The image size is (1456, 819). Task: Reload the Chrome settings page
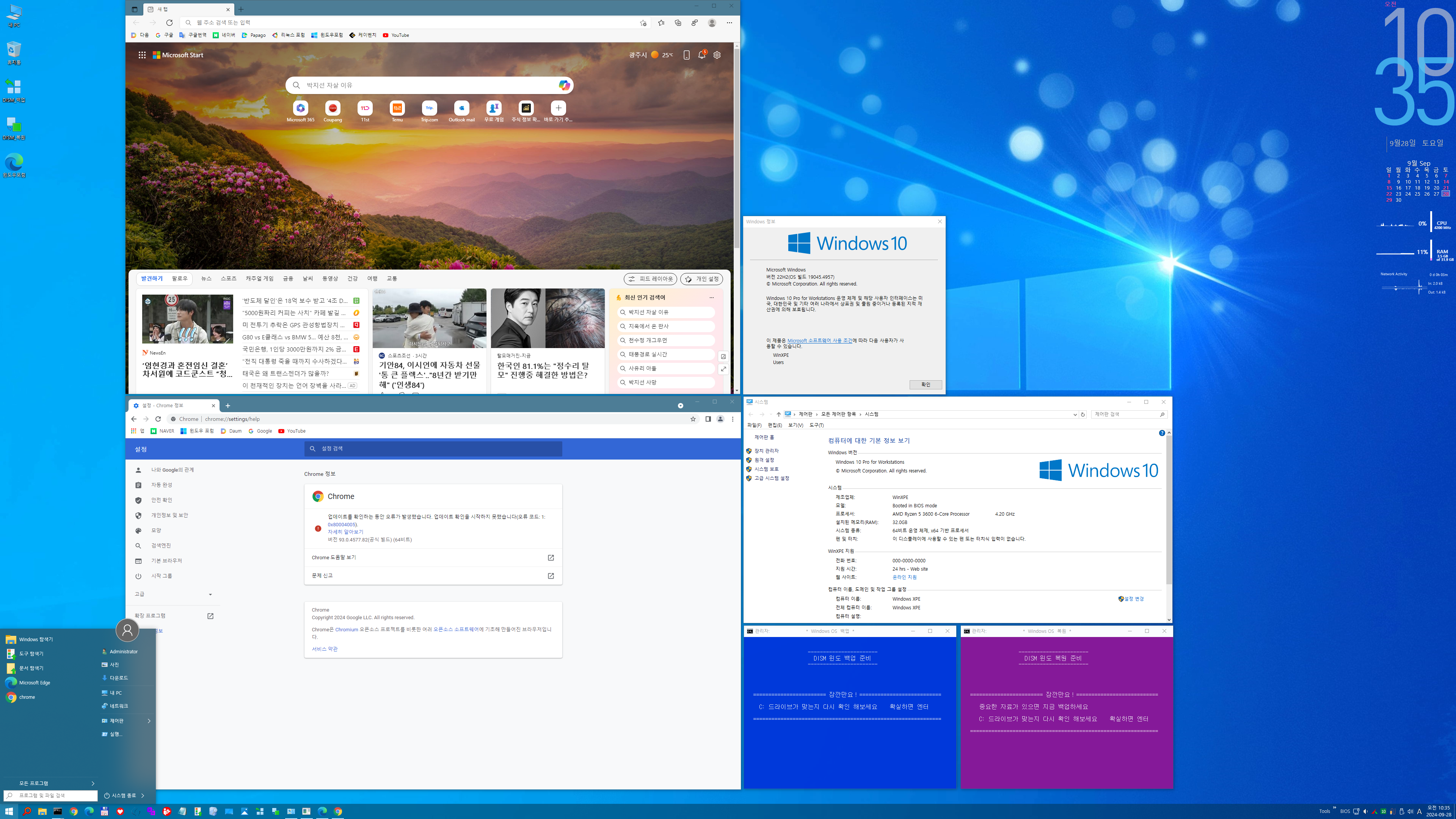158,419
